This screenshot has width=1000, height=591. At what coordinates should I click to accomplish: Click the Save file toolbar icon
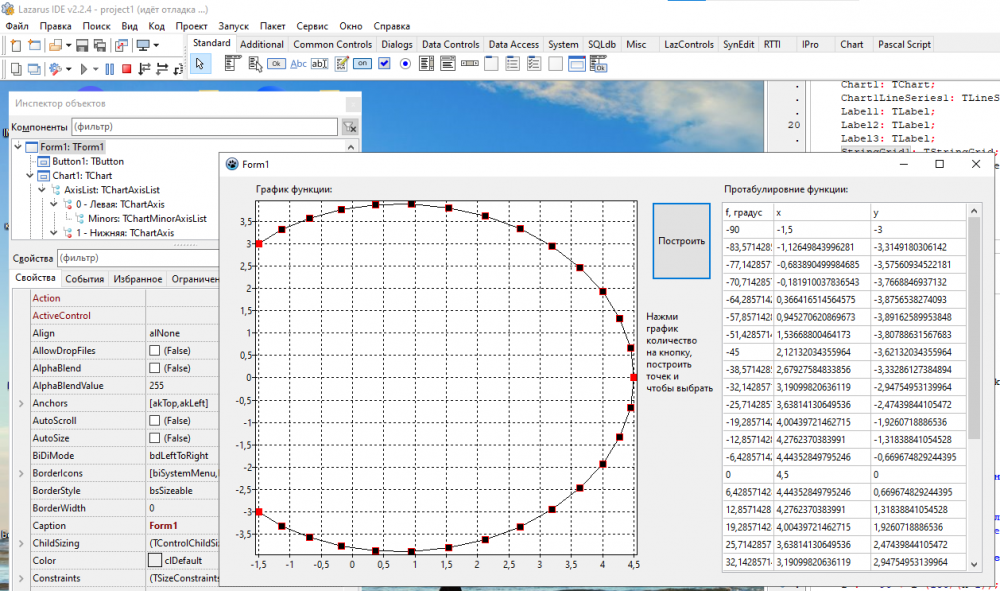pyautogui.click(x=82, y=45)
